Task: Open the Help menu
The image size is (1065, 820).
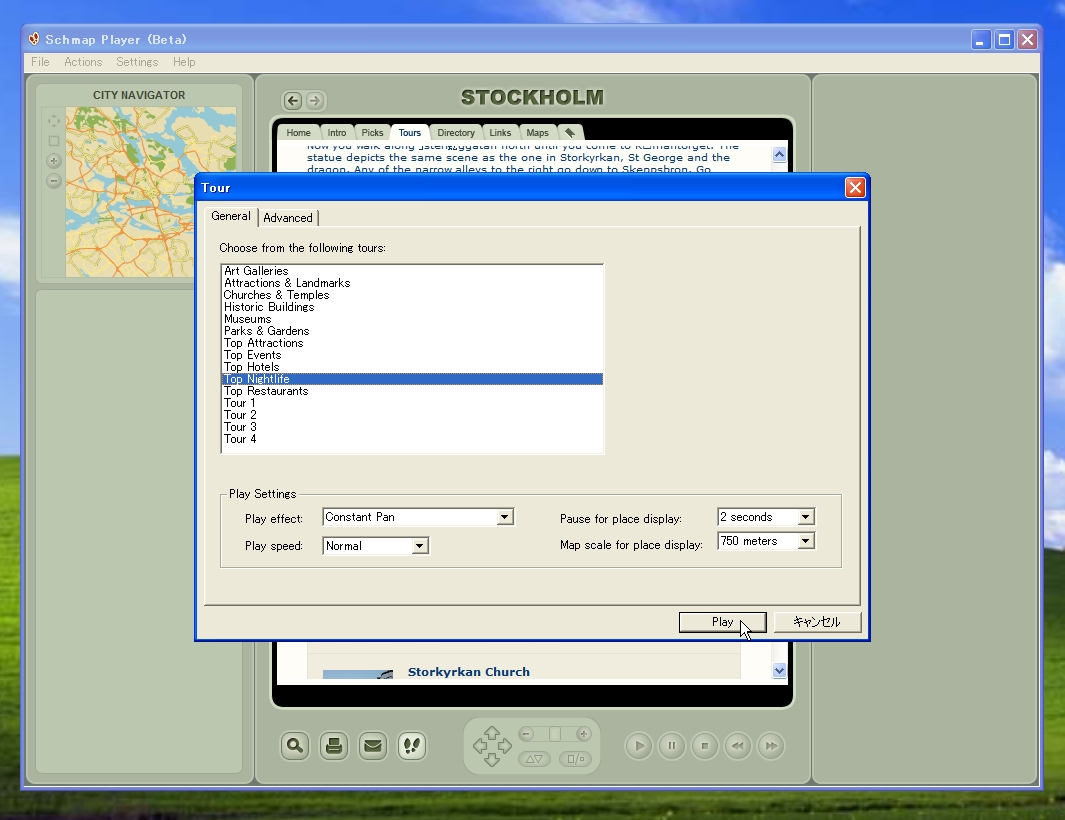Action: 183,62
